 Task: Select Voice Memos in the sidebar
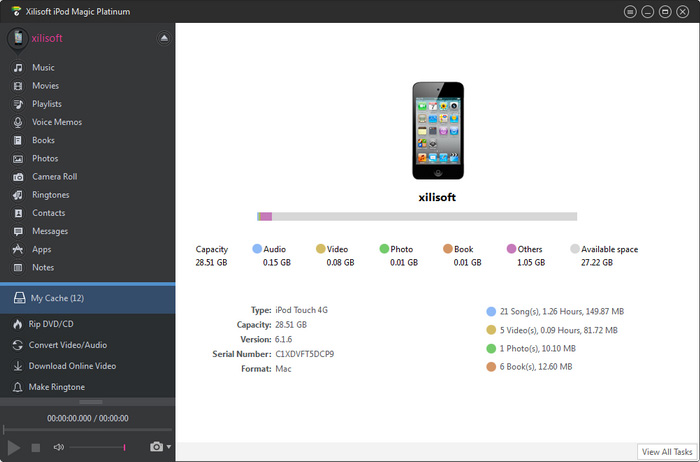tap(56, 122)
